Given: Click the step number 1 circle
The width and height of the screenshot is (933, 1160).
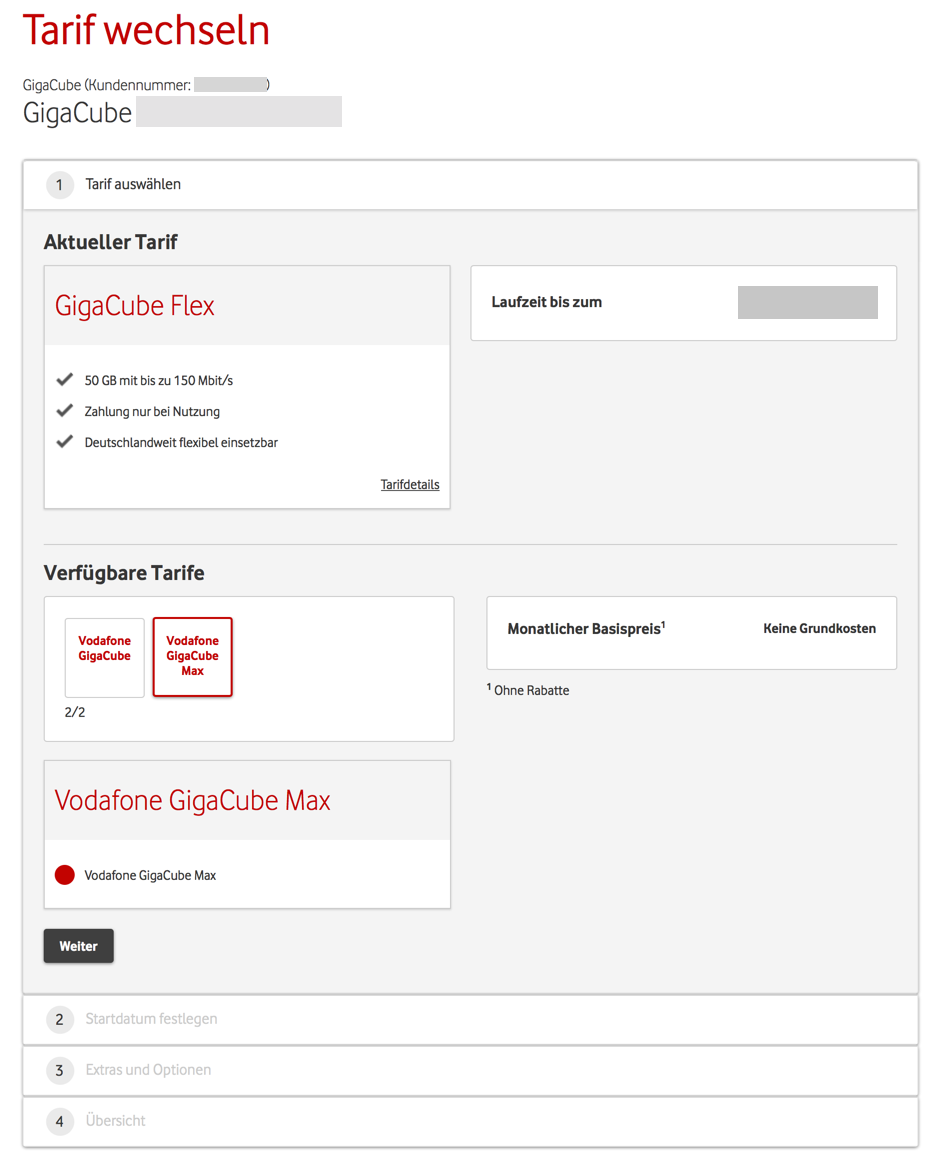Looking at the screenshot, I should [60, 185].
